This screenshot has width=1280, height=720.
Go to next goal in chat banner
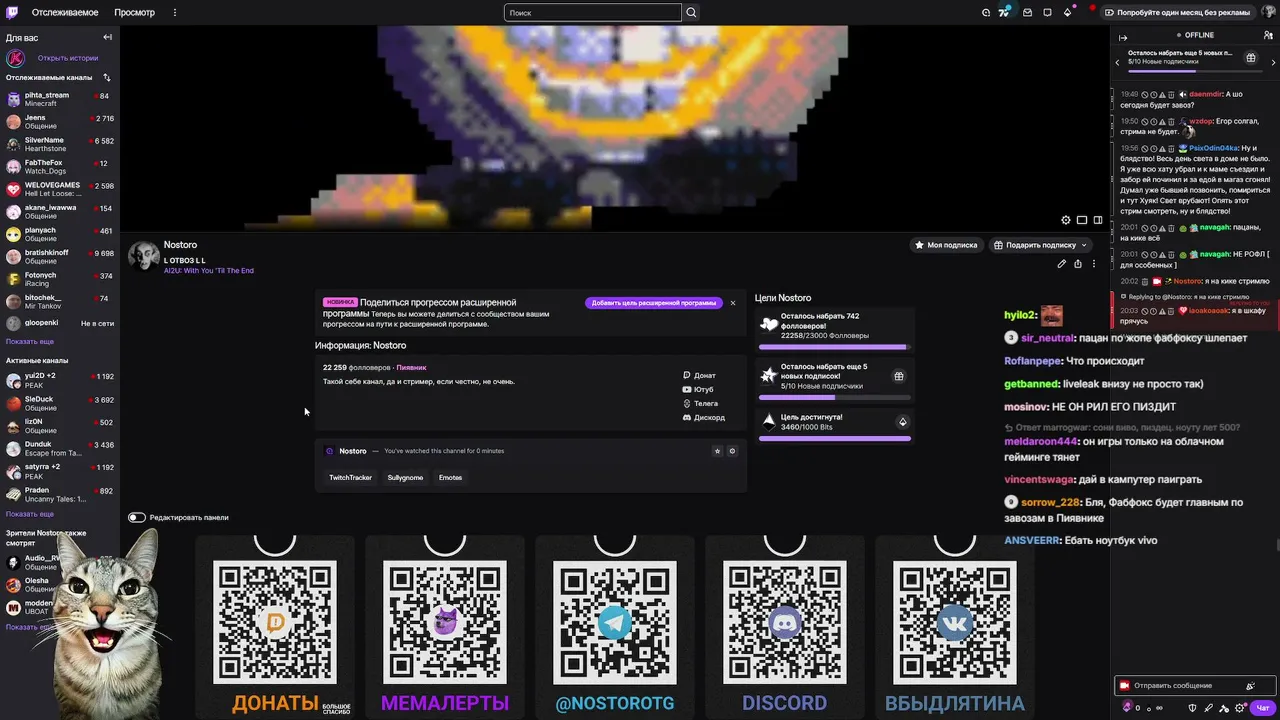1272,63
